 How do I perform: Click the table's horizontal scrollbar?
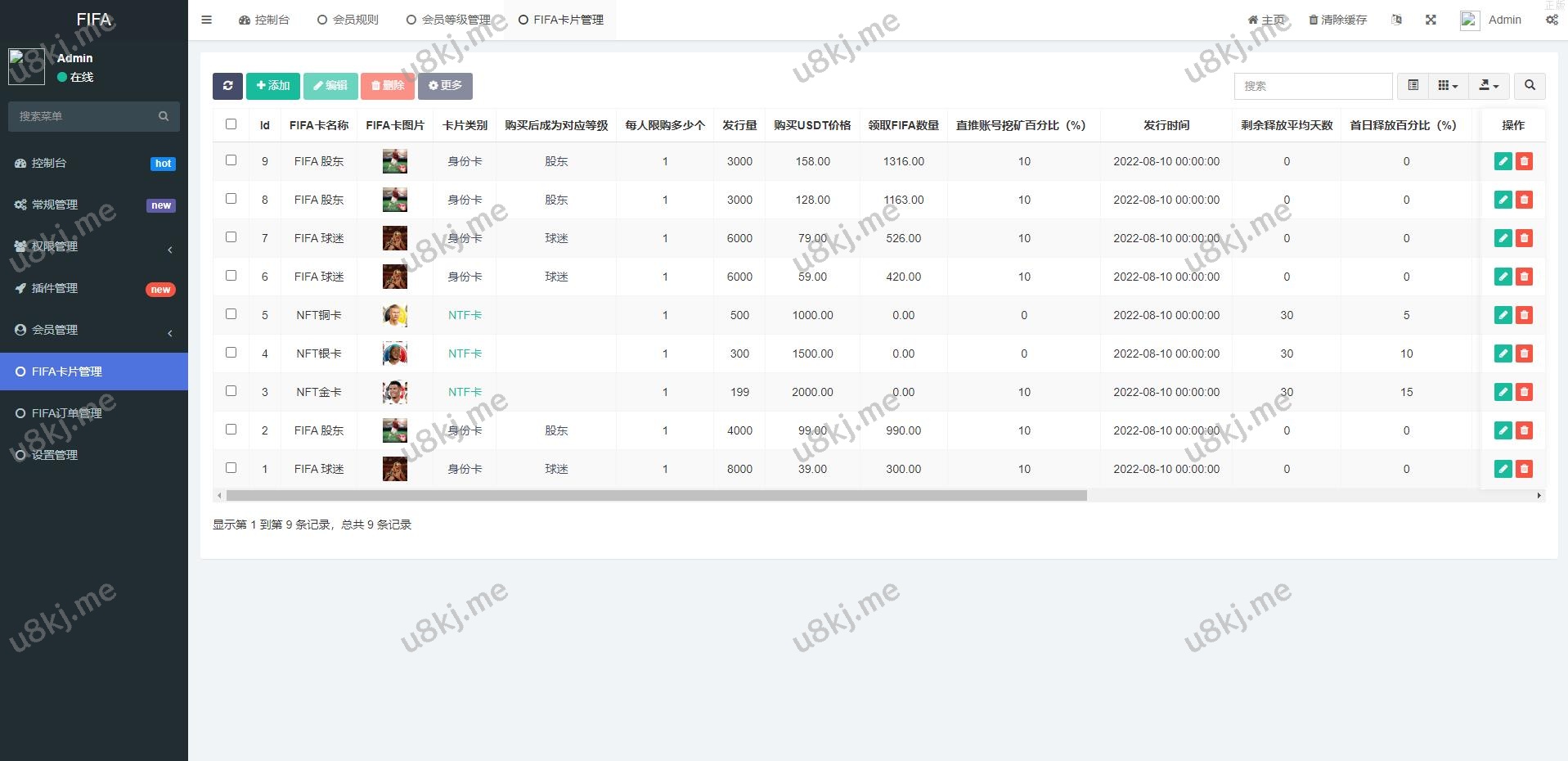(x=656, y=495)
